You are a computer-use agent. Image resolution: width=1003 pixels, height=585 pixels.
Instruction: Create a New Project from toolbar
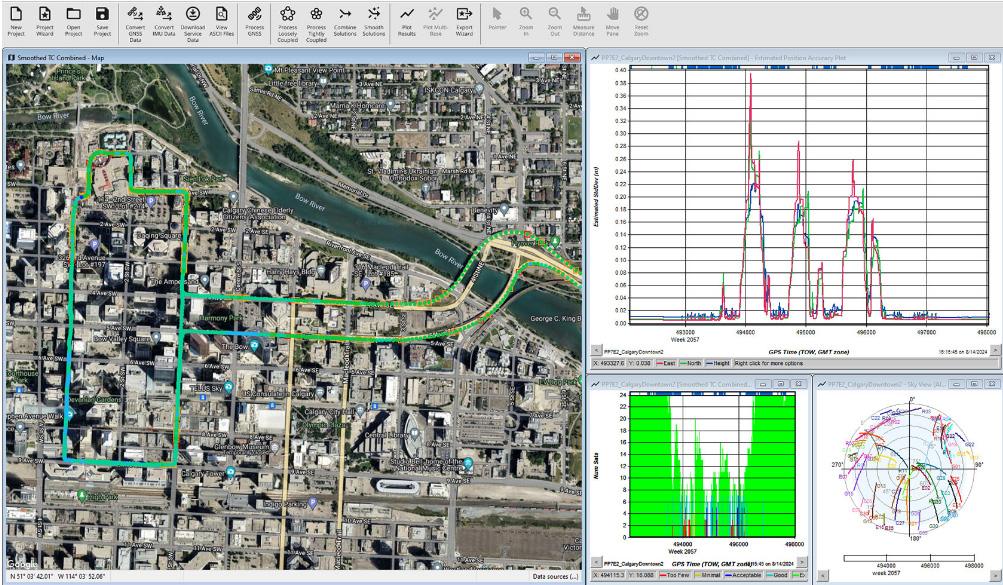[16, 21]
